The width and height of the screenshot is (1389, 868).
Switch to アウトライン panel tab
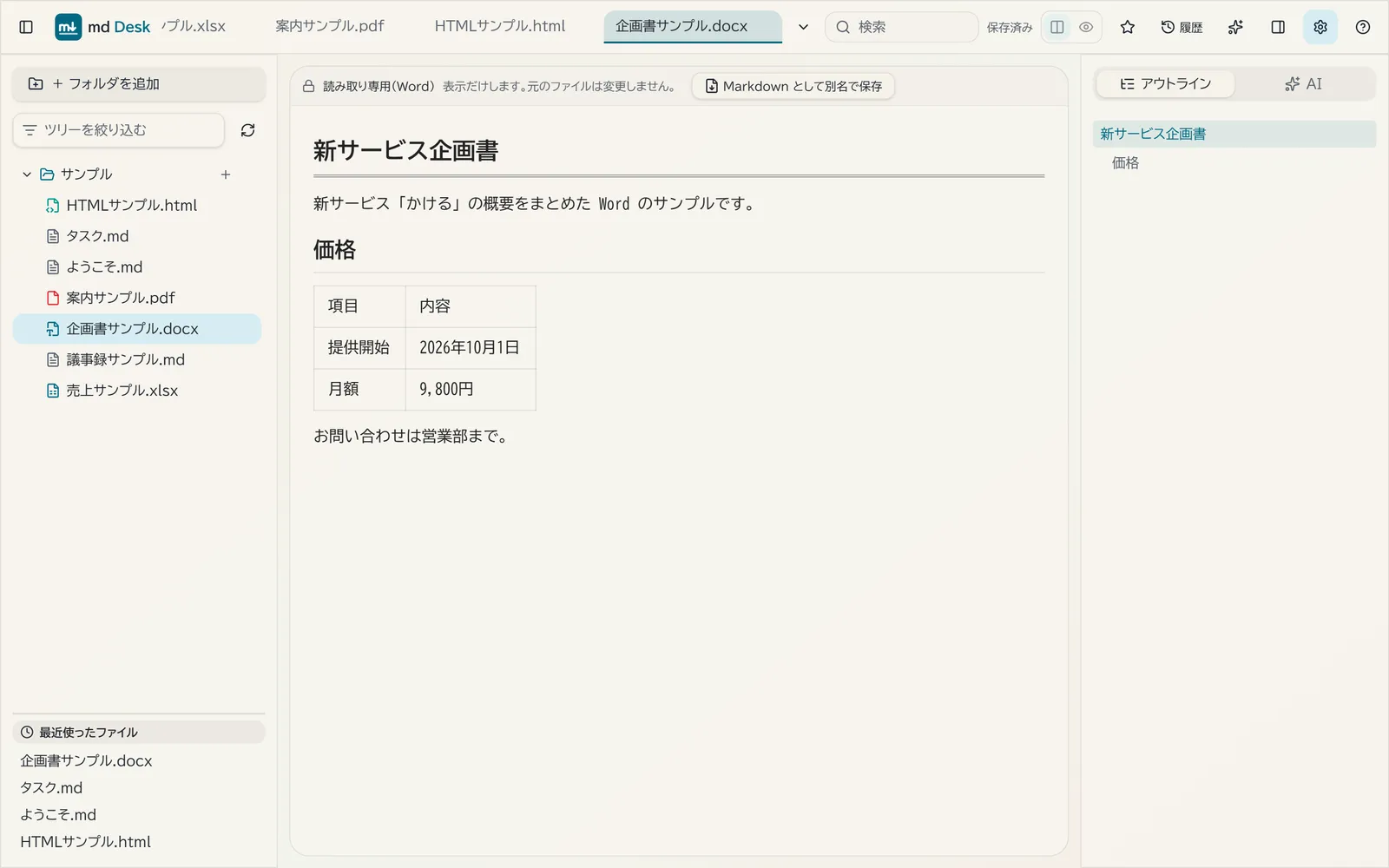pyautogui.click(x=1166, y=84)
